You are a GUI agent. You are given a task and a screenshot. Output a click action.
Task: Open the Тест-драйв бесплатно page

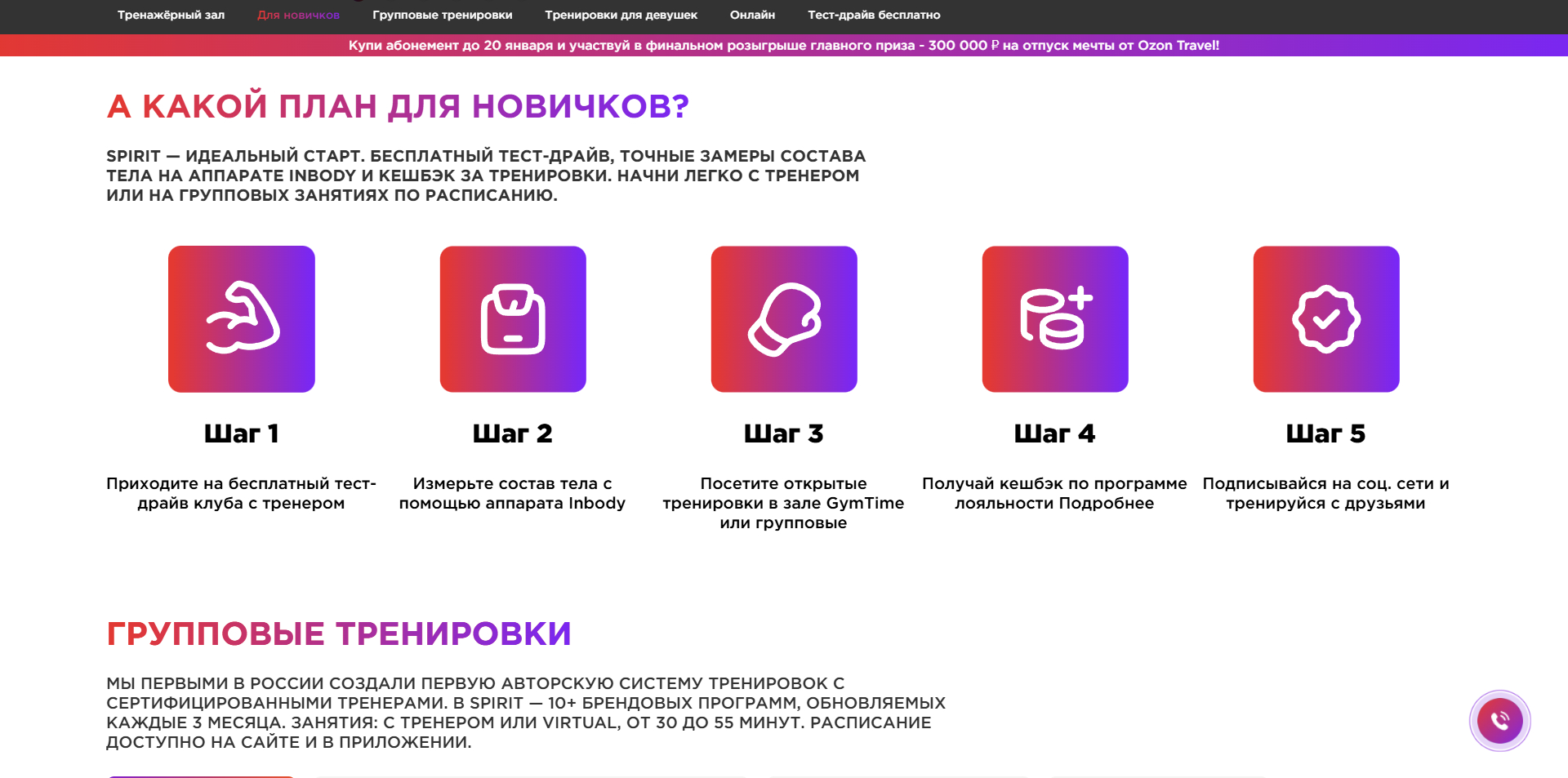(873, 15)
